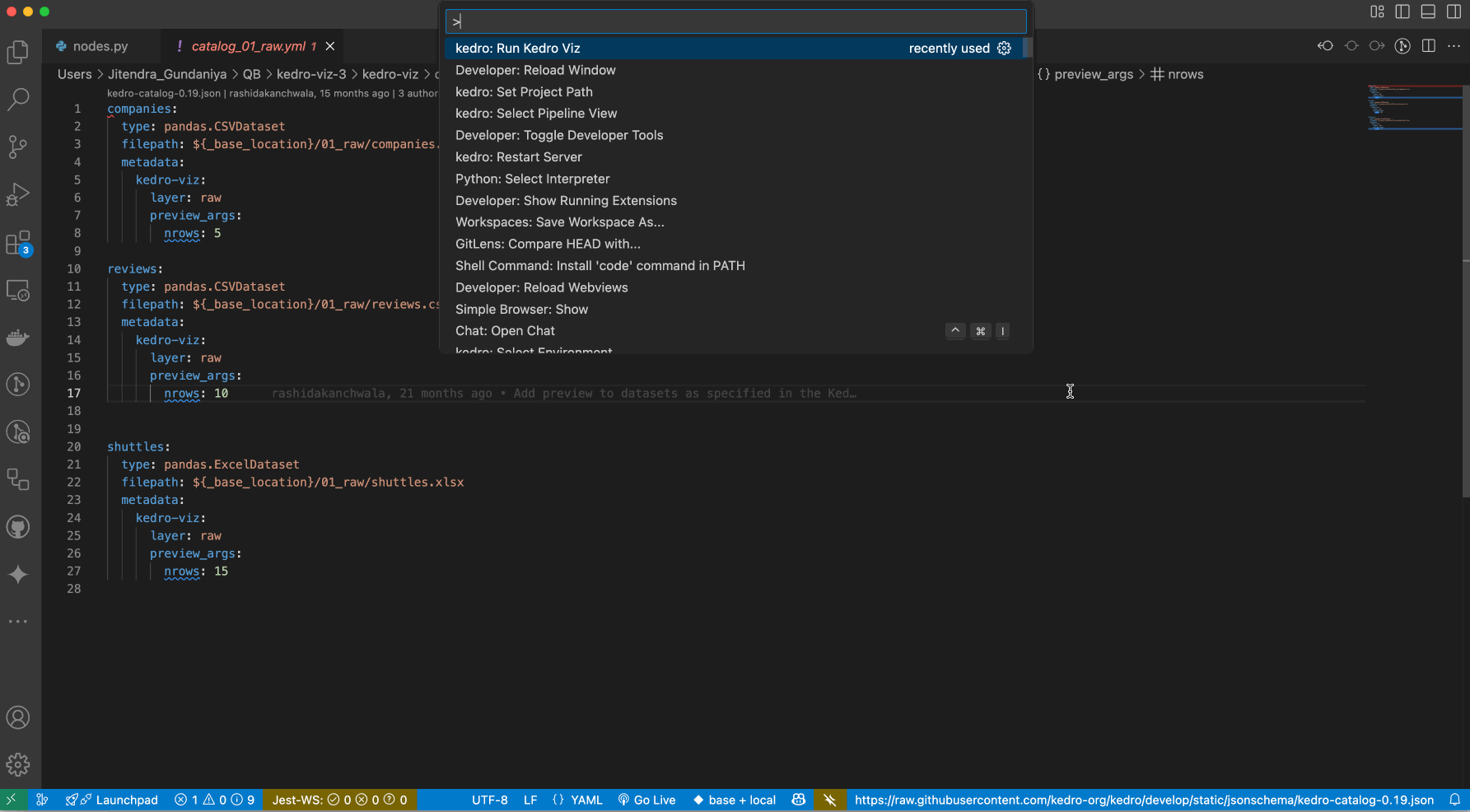Screen dimensions: 1470x812
Task: Toggle do-not-disturb notifications bell
Action: pos(1456,799)
